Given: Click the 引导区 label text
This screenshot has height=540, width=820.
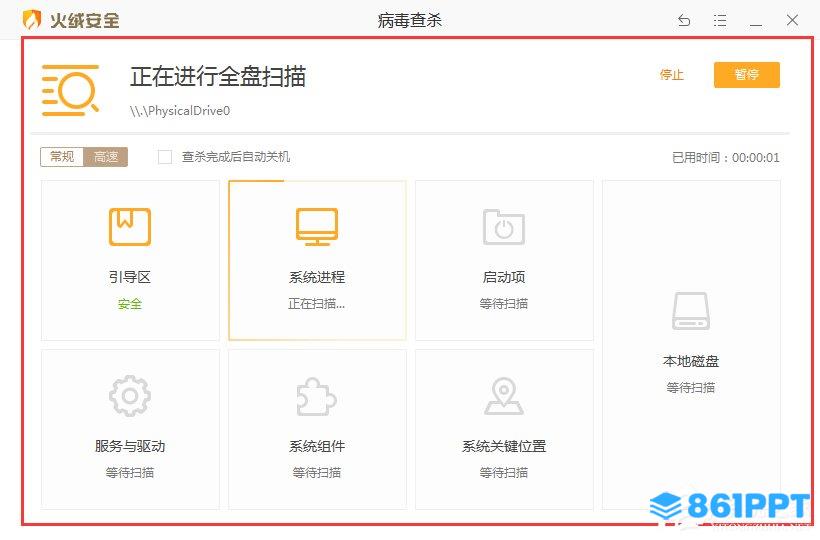Looking at the screenshot, I should 130,277.
